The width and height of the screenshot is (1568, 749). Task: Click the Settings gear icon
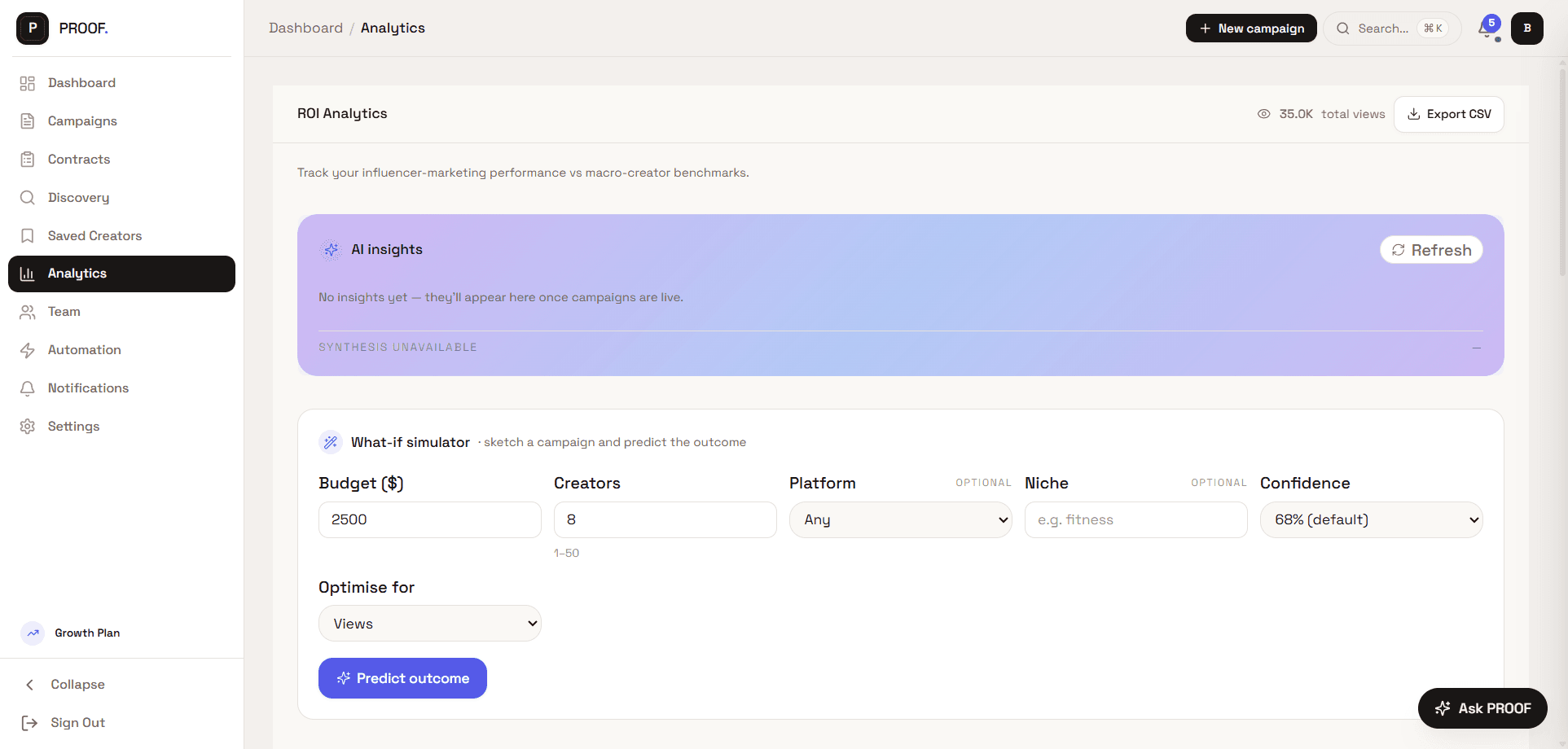click(28, 427)
